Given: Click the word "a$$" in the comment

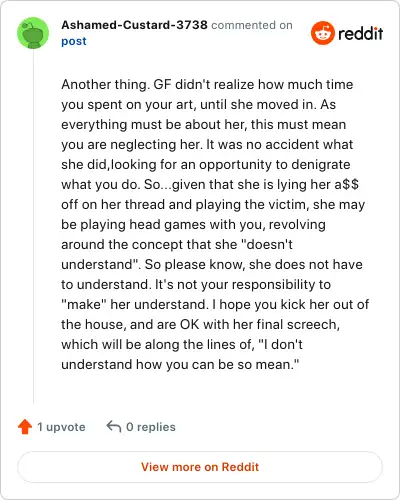Looking at the screenshot, I should coord(347,184).
